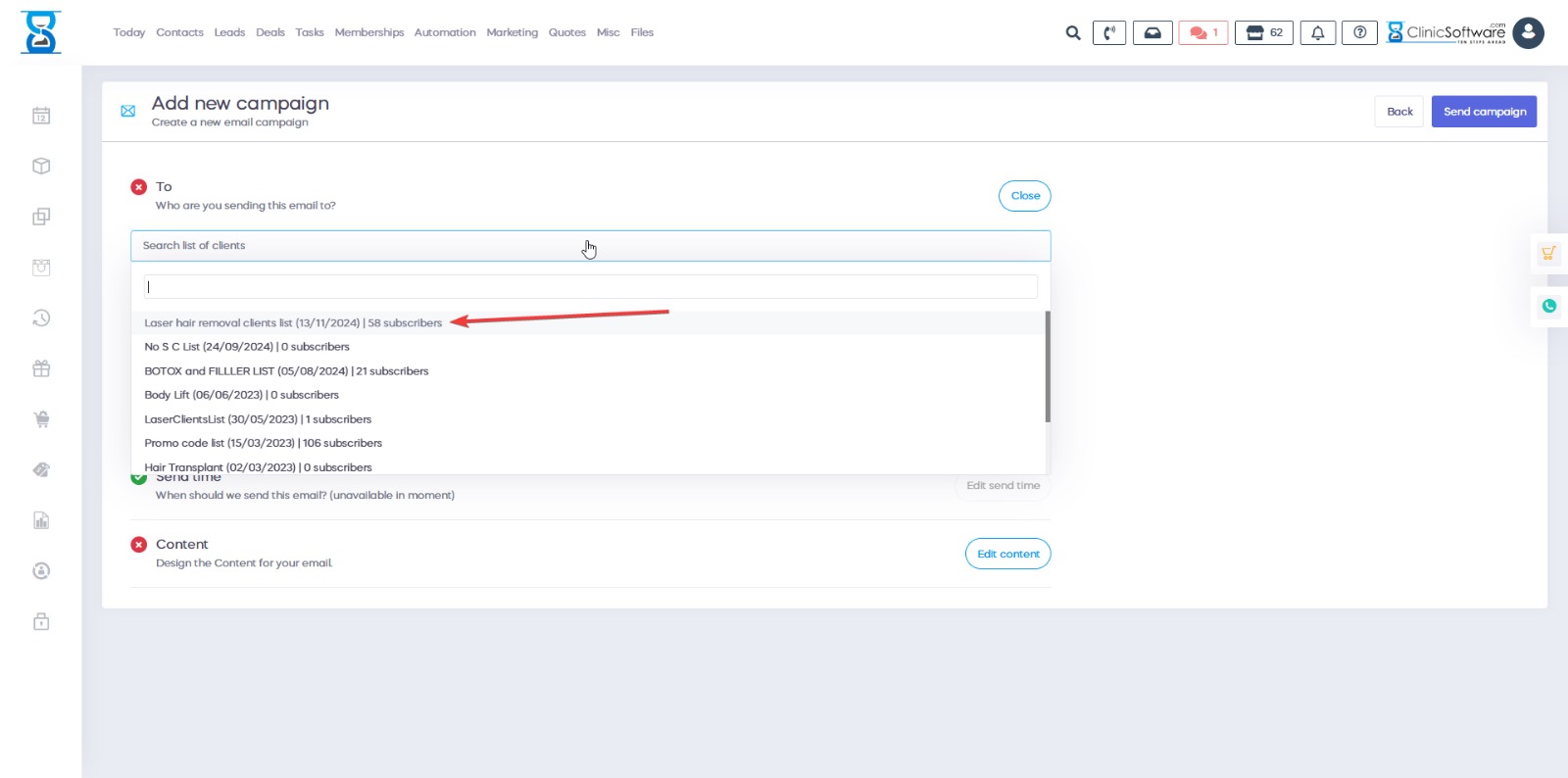Click the inbox tray icon
The image size is (1568, 778).
click(1152, 33)
